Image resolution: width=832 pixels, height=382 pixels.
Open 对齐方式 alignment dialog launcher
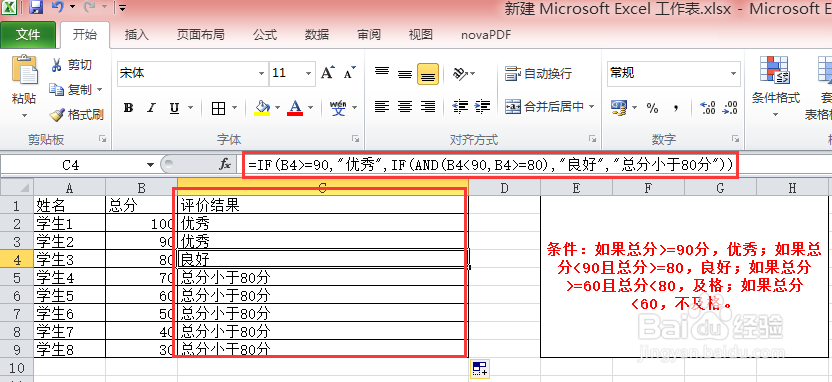click(592, 139)
